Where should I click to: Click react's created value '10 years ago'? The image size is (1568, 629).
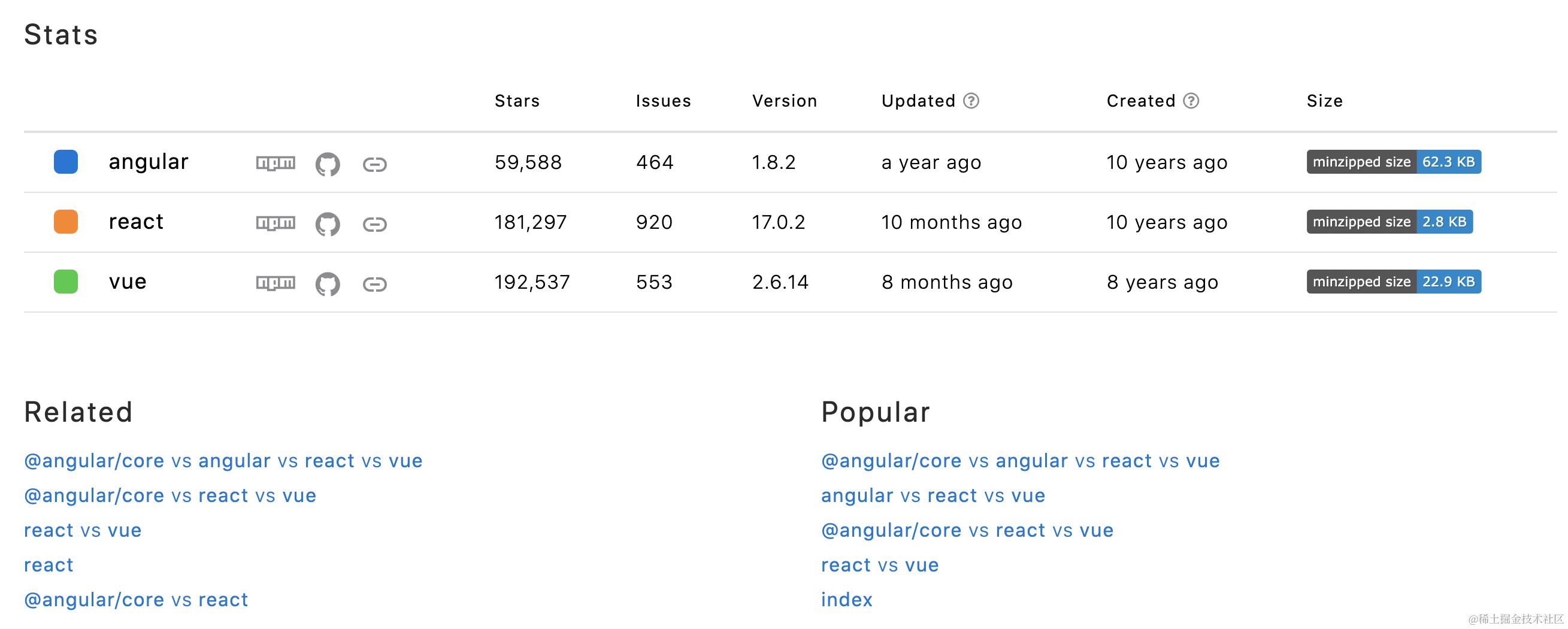point(1167,222)
